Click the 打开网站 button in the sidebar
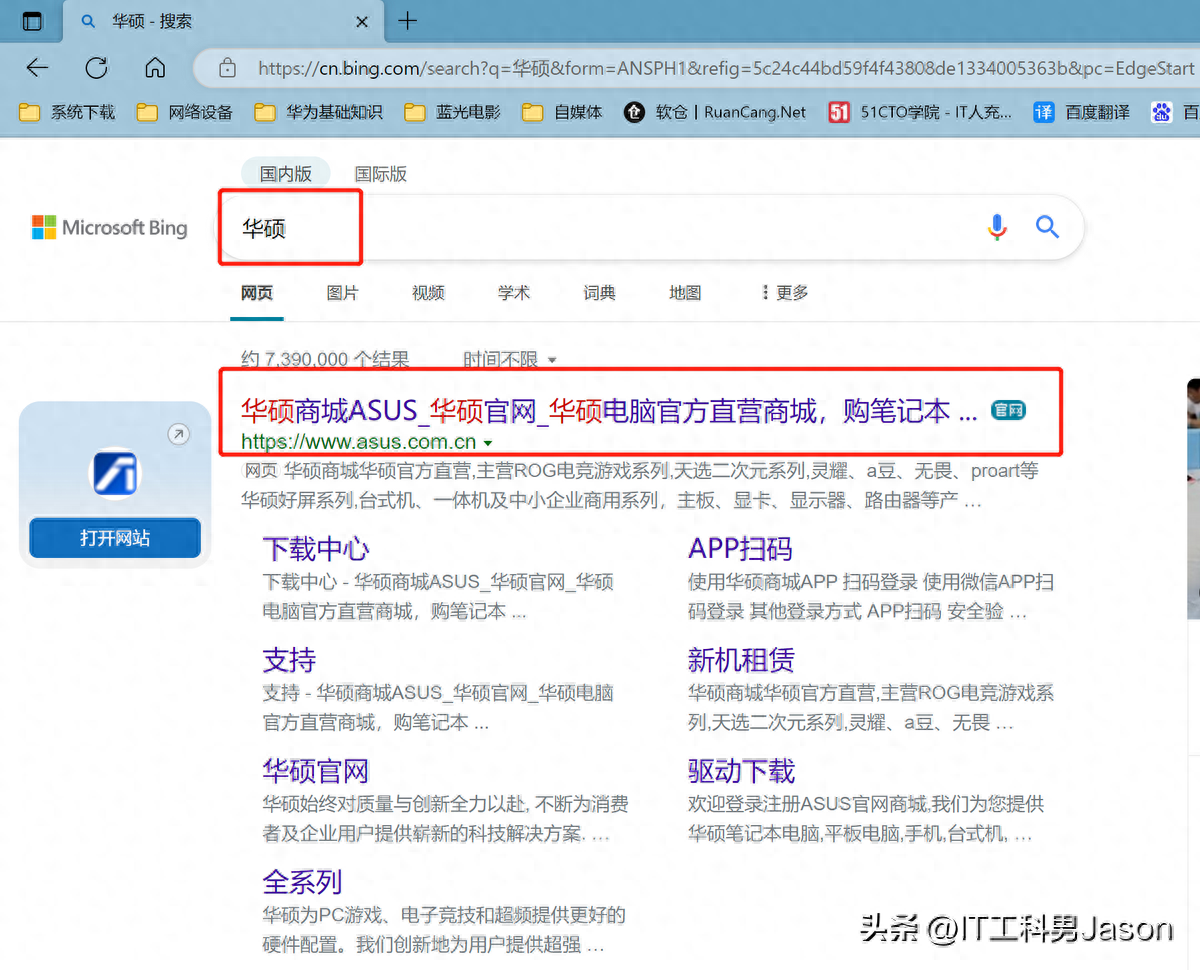The height and width of the screenshot is (970, 1200). click(114, 537)
